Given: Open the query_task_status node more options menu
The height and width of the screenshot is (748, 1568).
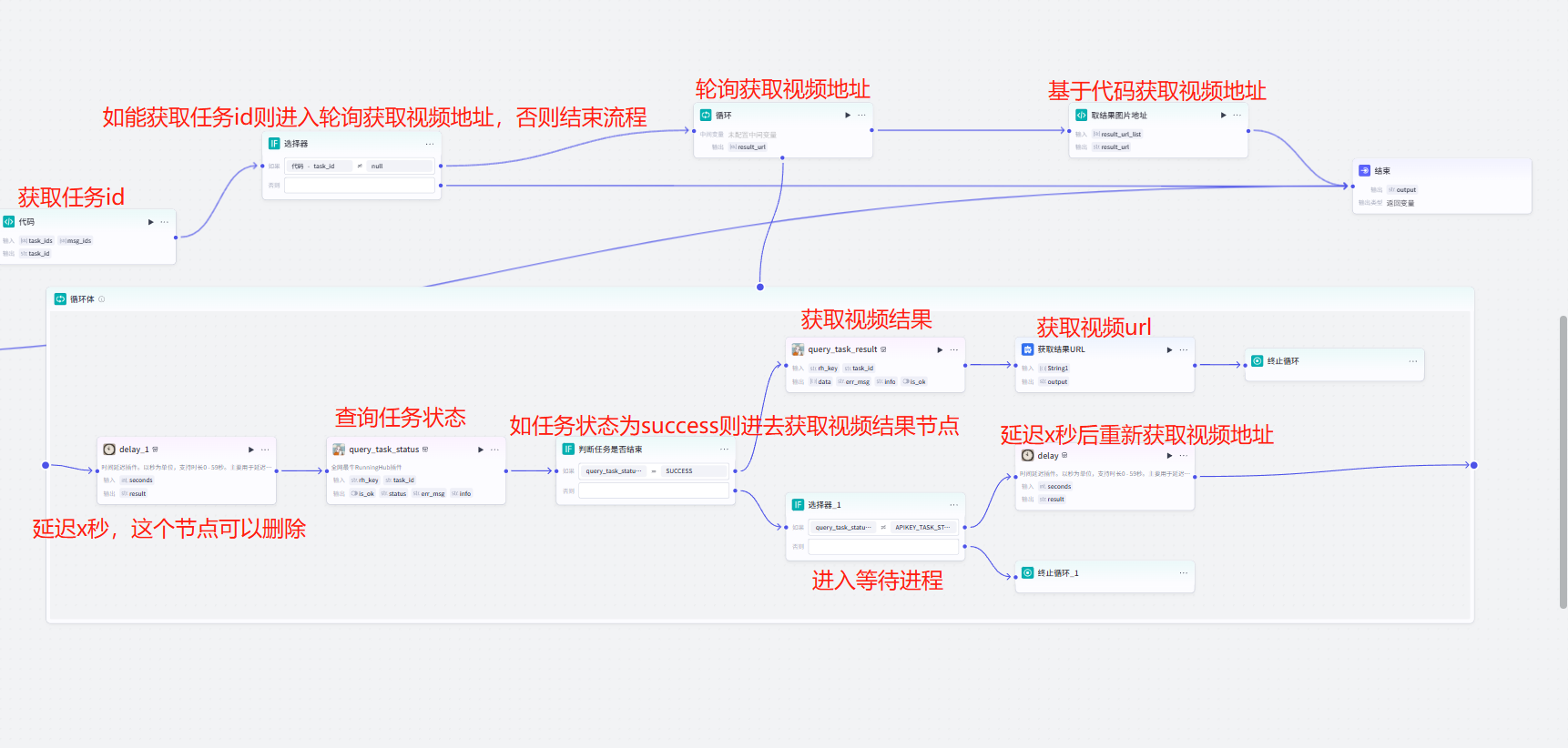Looking at the screenshot, I should pos(494,450).
